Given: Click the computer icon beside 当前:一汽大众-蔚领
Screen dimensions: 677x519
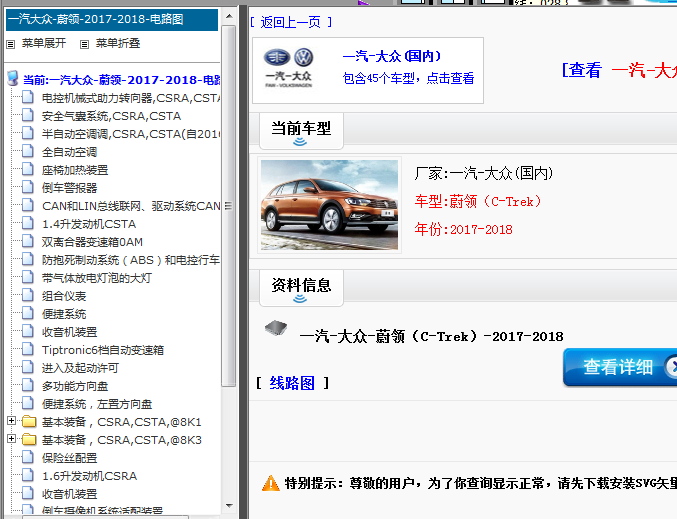Looking at the screenshot, I should (x=13, y=79).
